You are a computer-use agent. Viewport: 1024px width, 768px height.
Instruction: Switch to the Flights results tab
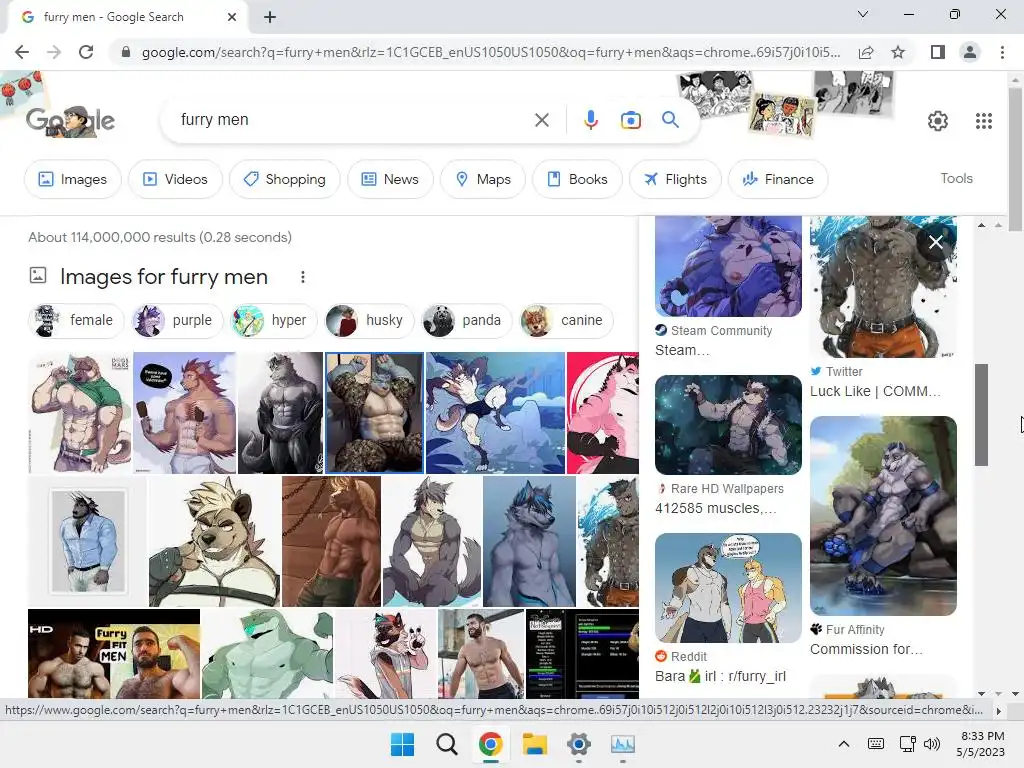coord(675,179)
